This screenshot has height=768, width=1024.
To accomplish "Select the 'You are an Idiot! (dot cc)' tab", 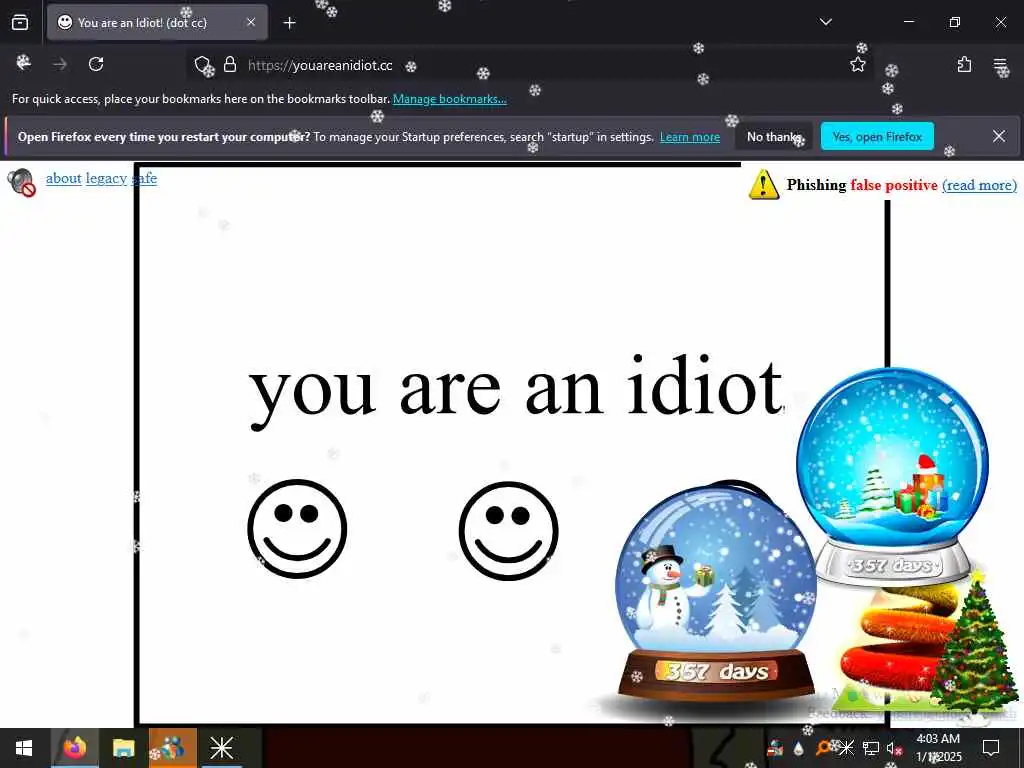I will pyautogui.click(x=157, y=23).
